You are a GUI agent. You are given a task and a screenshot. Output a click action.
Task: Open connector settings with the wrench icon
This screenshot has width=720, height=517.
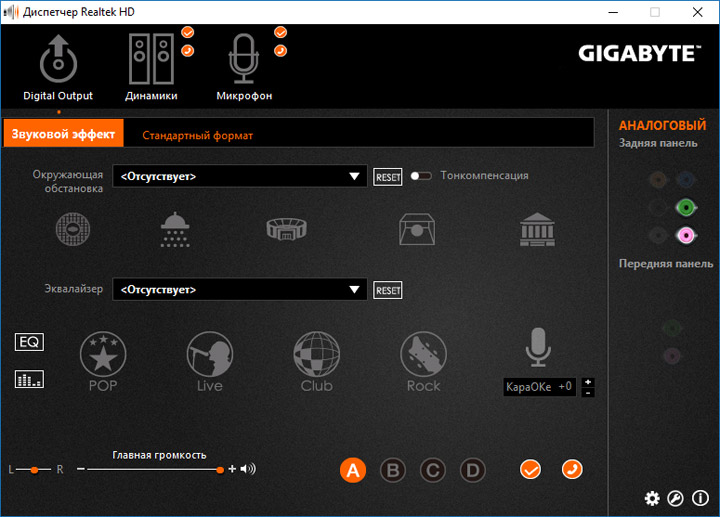pos(675,498)
